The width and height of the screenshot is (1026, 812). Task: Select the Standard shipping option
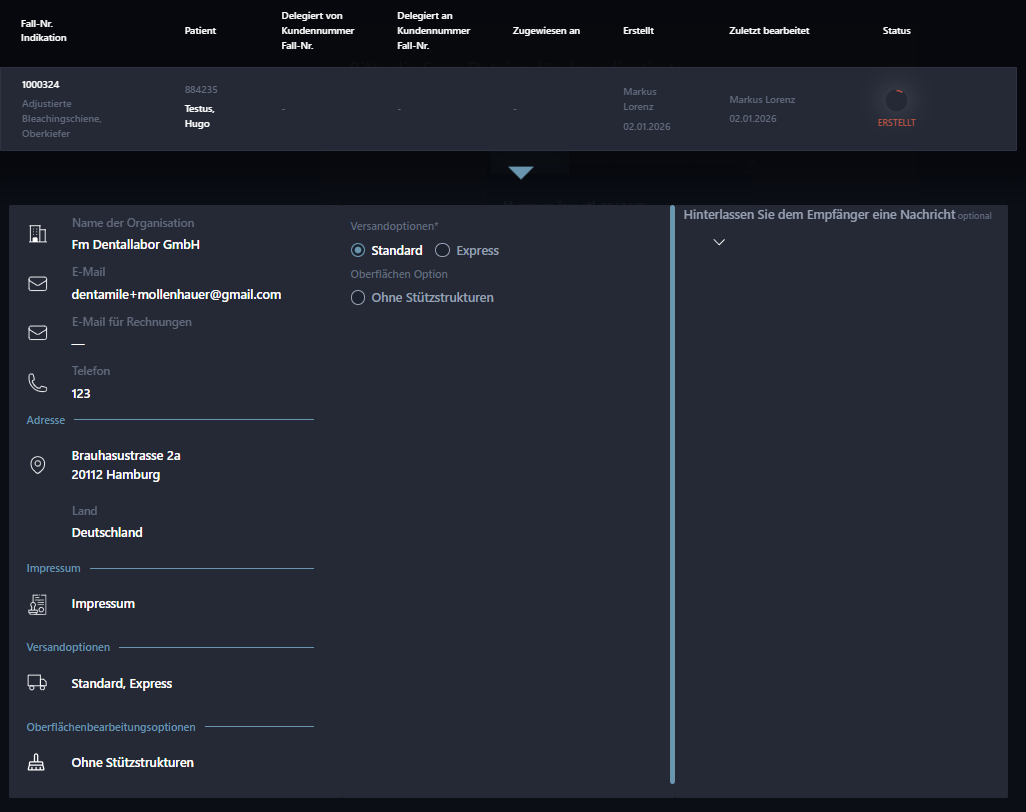point(358,251)
